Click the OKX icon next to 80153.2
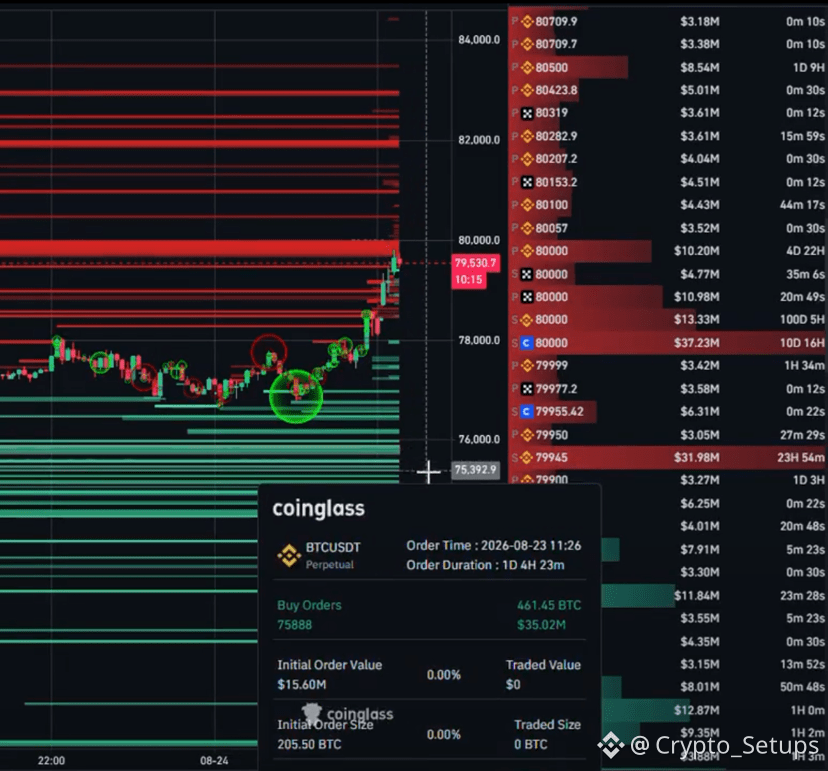The width and height of the screenshot is (828, 771). pos(527,182)
